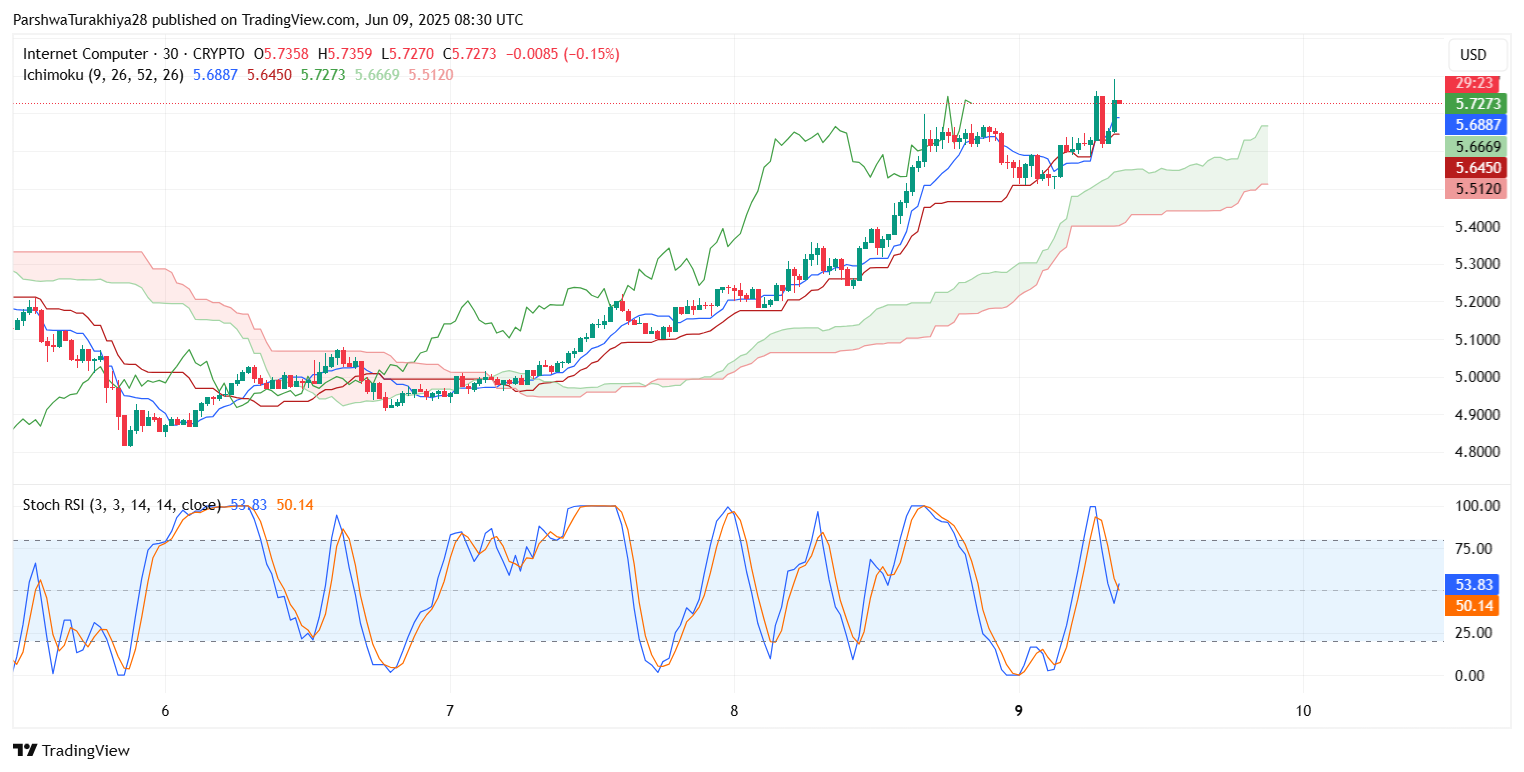Viewport: 1524px width, 772px height.
Task: Open the USD currency dropdown
Action: click(x=1473, y=55)
